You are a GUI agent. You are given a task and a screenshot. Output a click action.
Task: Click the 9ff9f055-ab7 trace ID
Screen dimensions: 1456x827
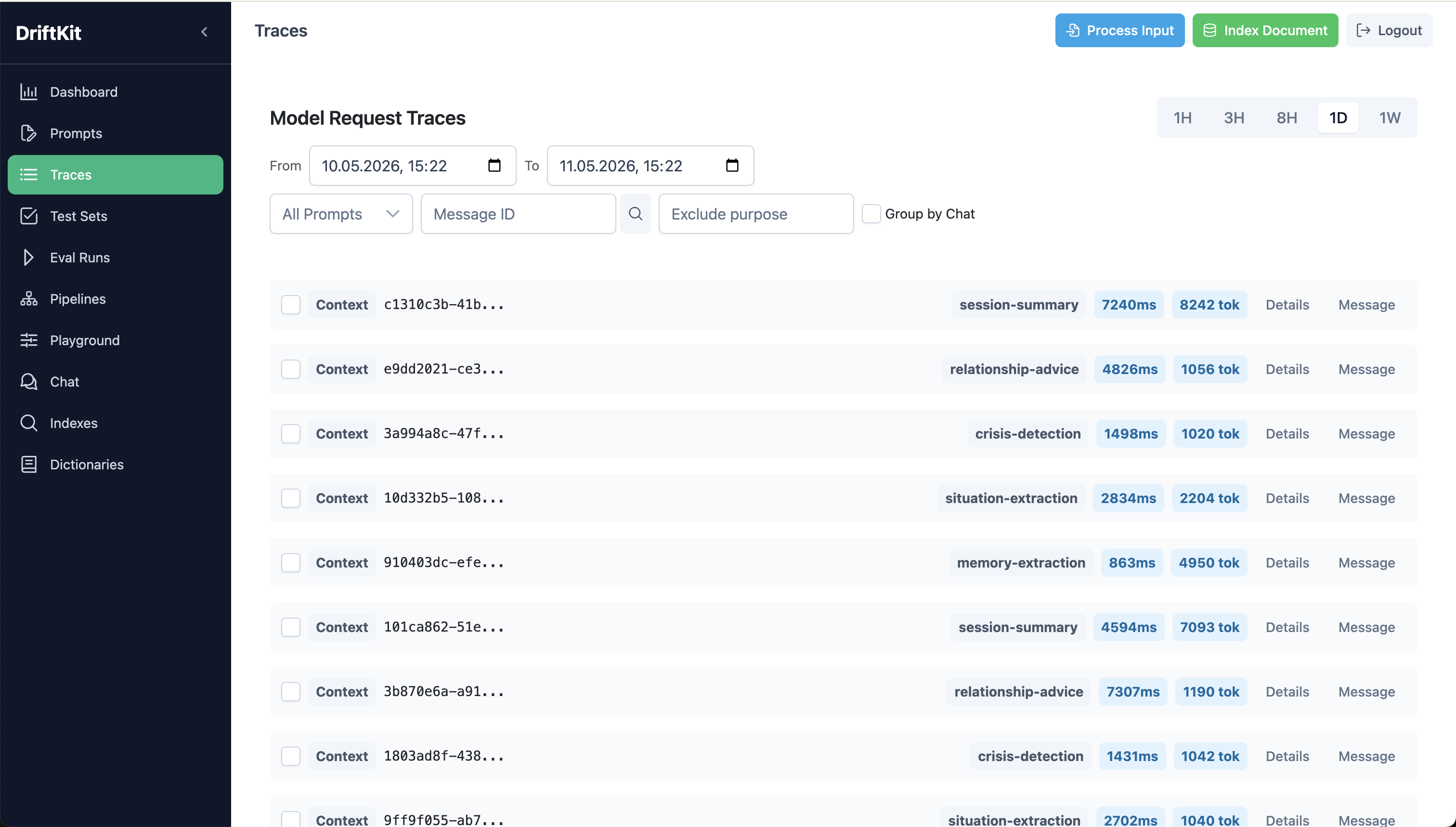pos(443,820)
